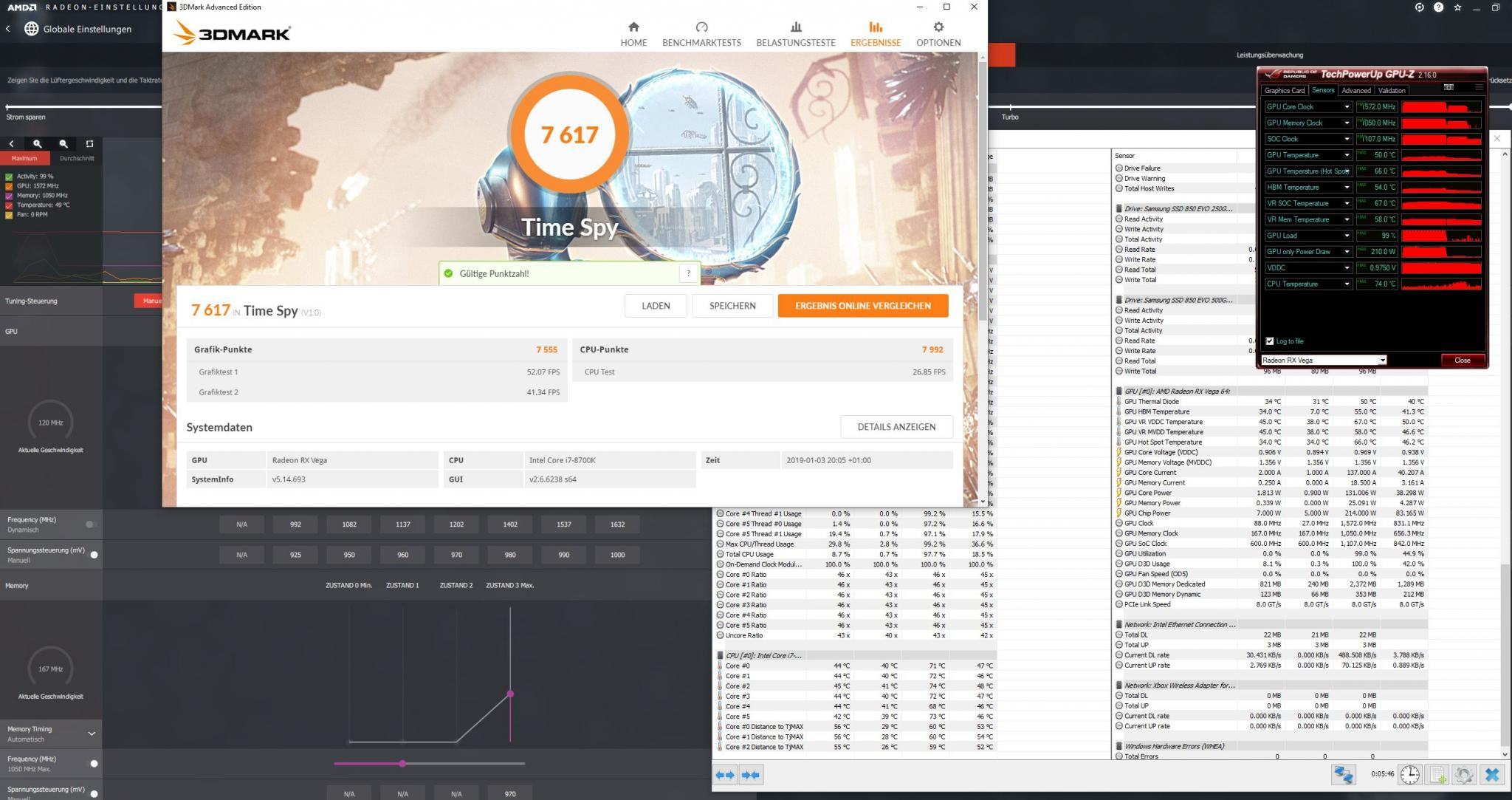1512x800 pixels.
Task: Open Radeon RX Vega device selector in GPU-Z
Action: click(x=1324, y=360)
